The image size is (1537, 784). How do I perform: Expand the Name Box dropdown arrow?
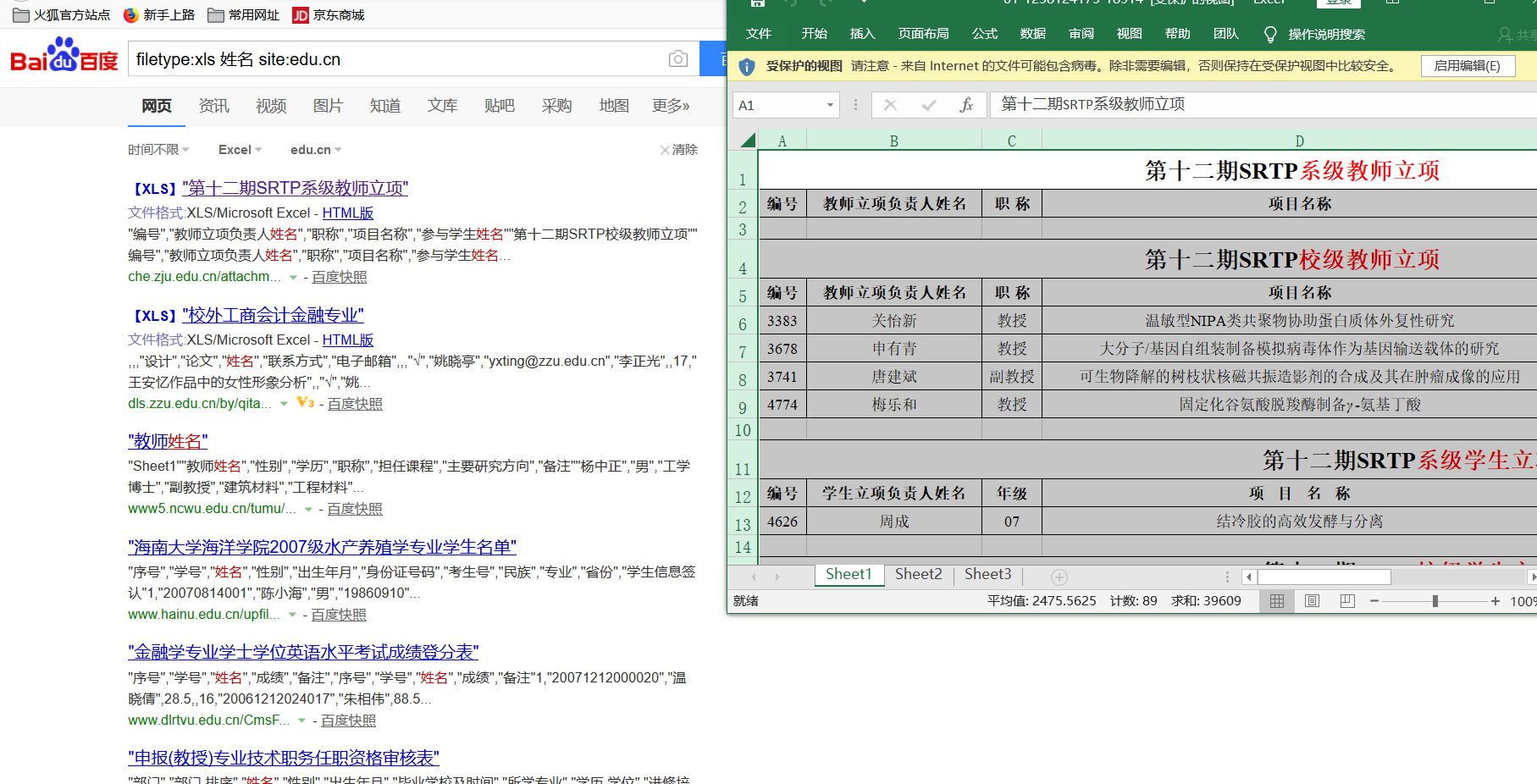point(830,105)
